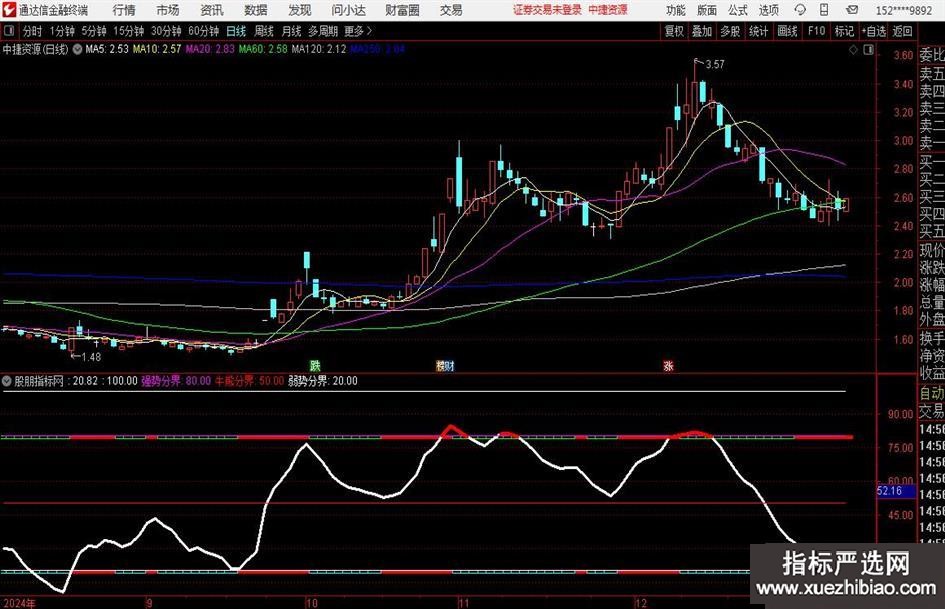Open the 数据 menu
945x609 pixels.
256,10
